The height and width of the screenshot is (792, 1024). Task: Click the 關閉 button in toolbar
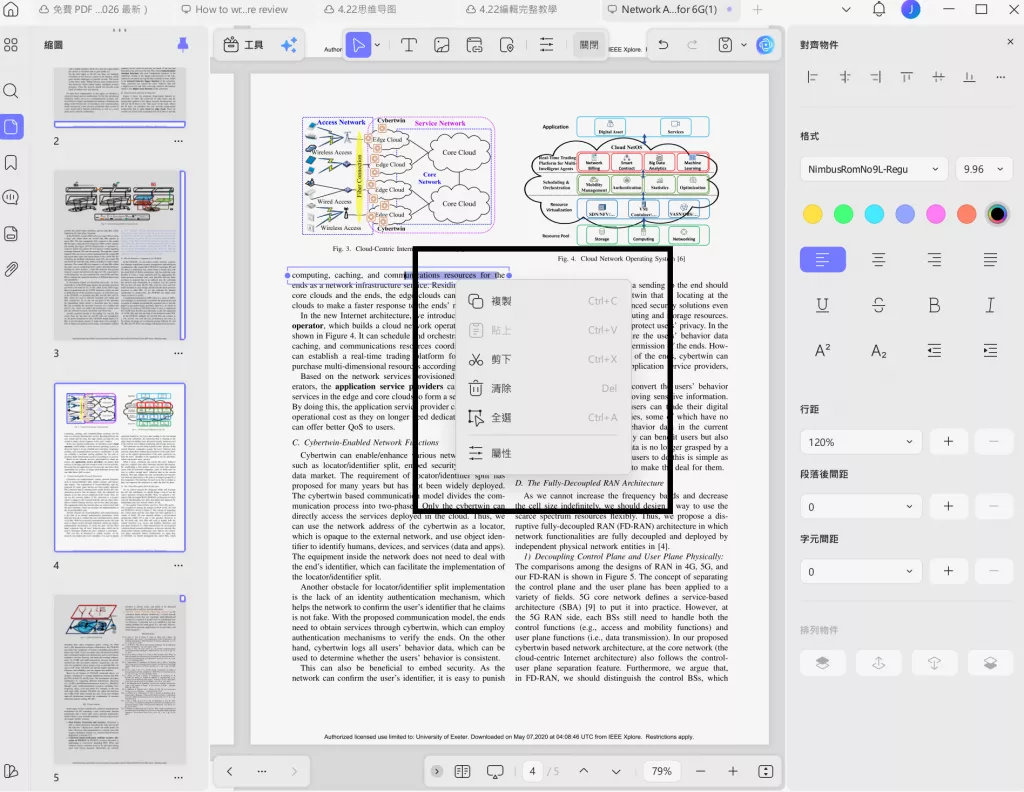point(590,45)
